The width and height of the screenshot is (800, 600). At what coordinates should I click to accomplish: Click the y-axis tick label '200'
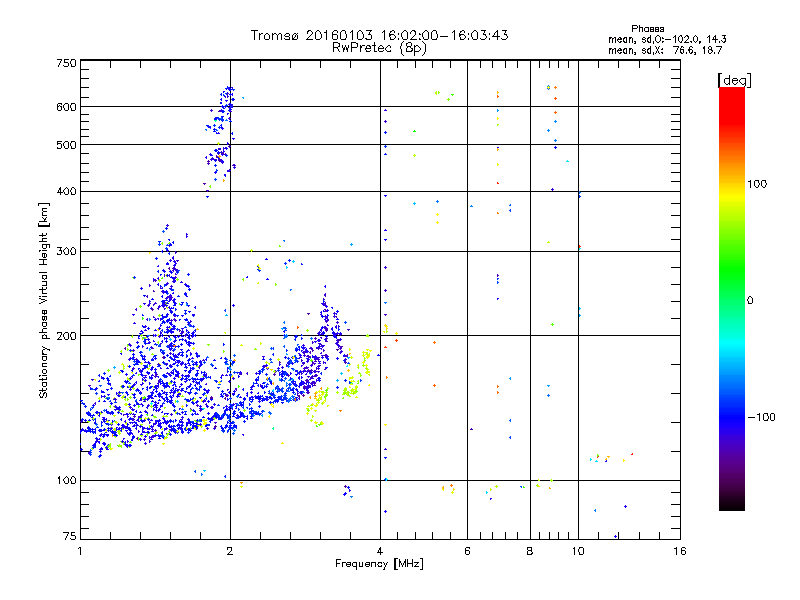(x=66, y=336)
